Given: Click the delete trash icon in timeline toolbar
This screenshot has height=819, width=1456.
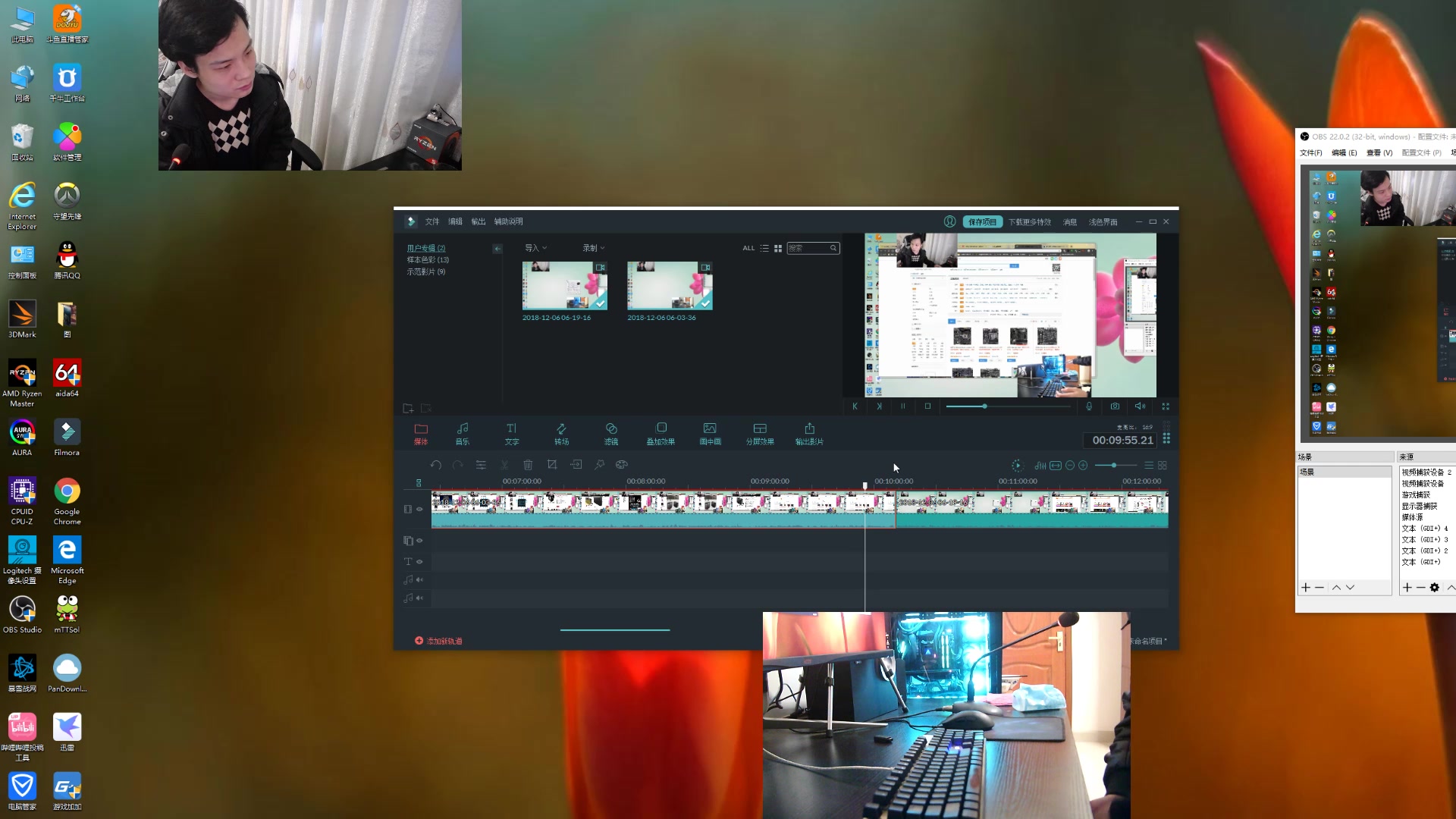Looking at the screenshot, I should [528, 465].
